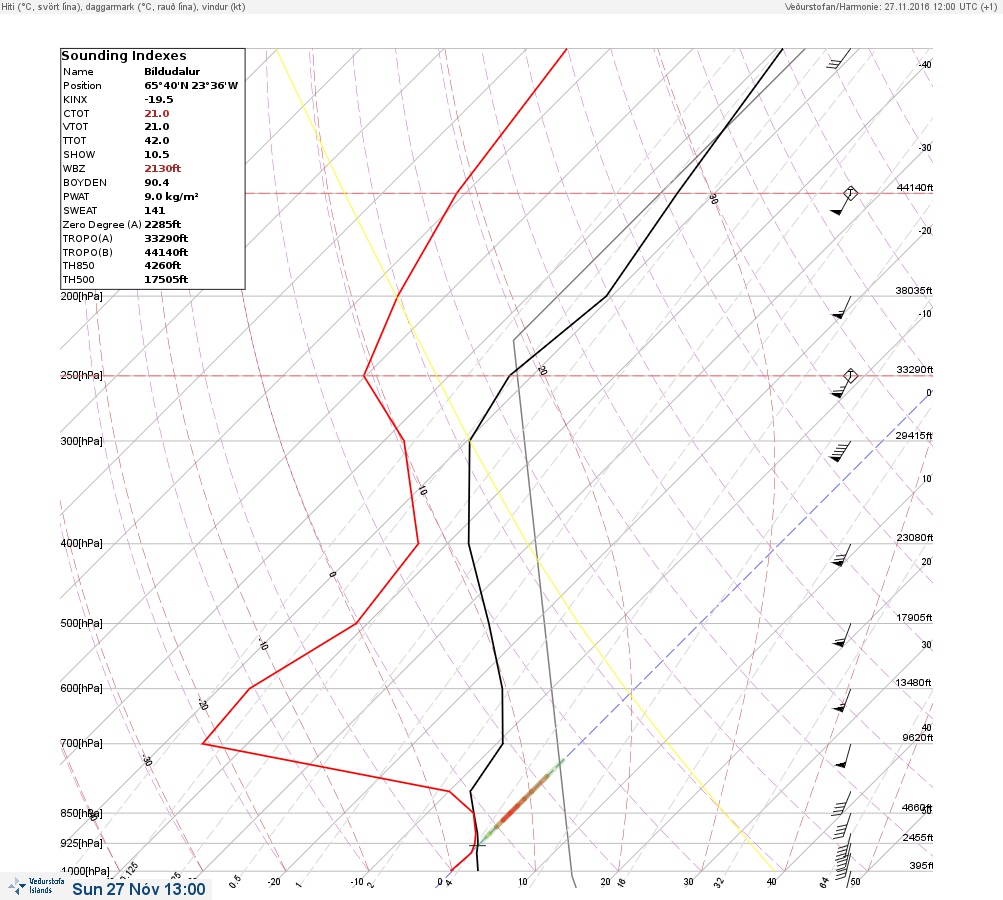1003x900 pixels.
Task: Click the 925[hPa] pressure label
Action: [x=81, y=843]
